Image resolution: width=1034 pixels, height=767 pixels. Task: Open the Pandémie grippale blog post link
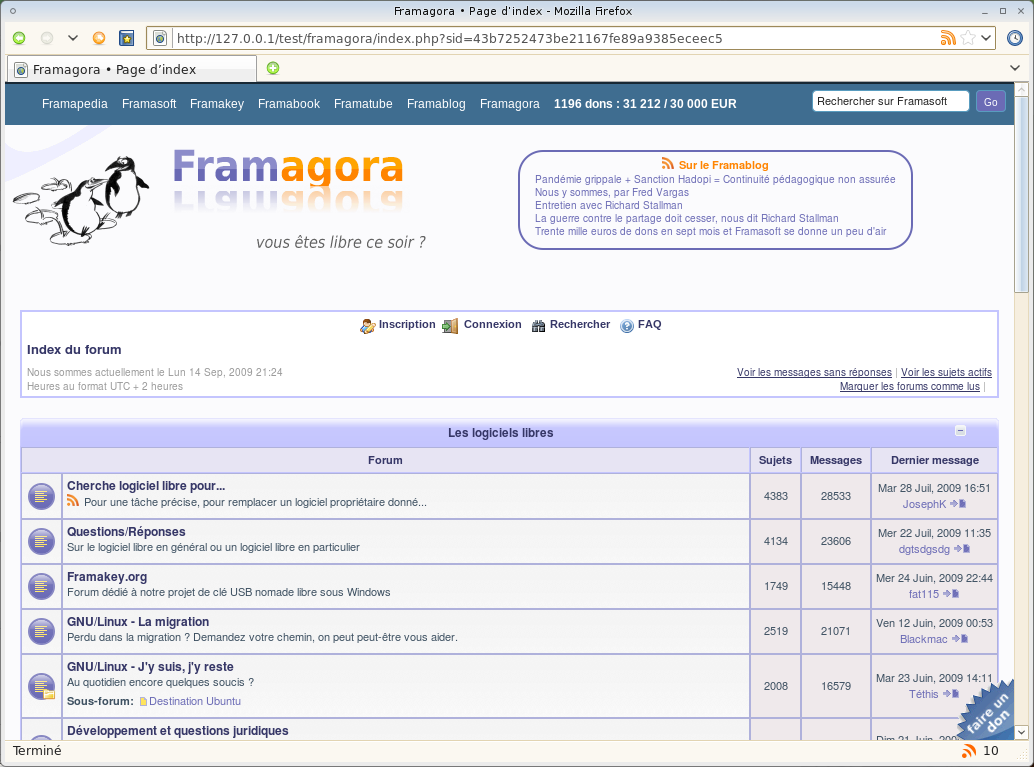[715, 179]
